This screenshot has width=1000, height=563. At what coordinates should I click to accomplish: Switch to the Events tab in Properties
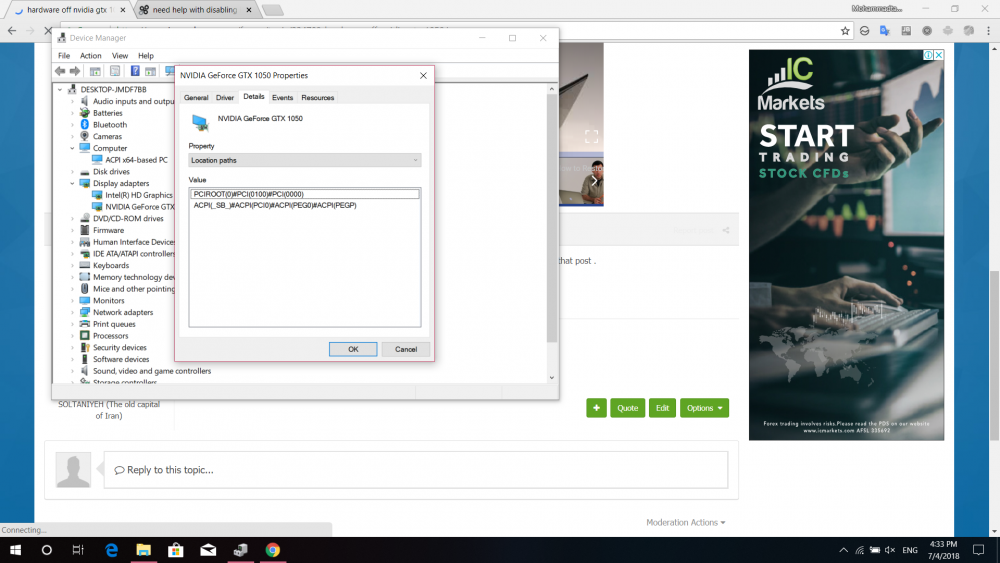pyautogui.click(x=282, y=98)
